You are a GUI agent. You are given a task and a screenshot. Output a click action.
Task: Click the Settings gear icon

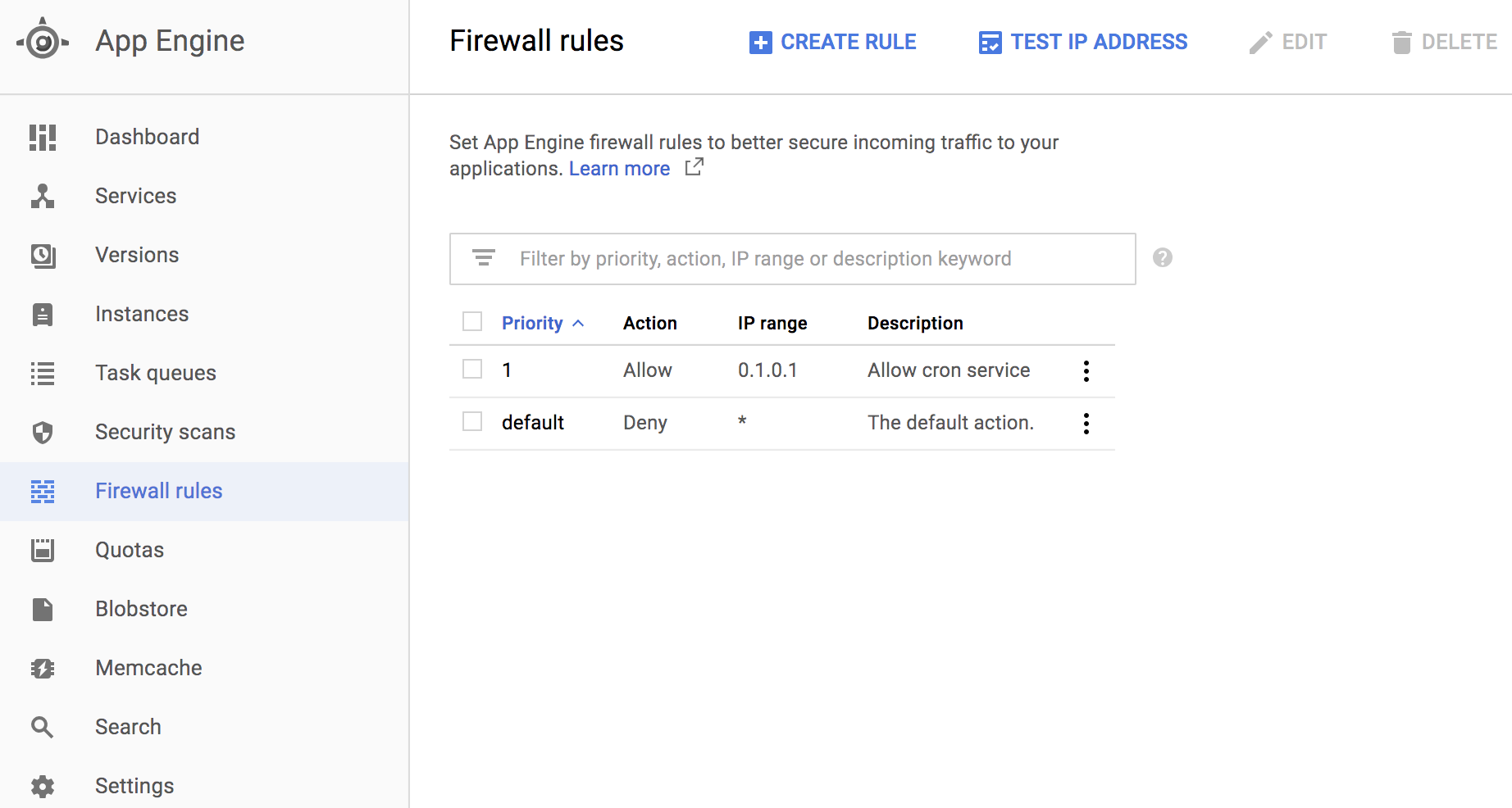(43, 787)
